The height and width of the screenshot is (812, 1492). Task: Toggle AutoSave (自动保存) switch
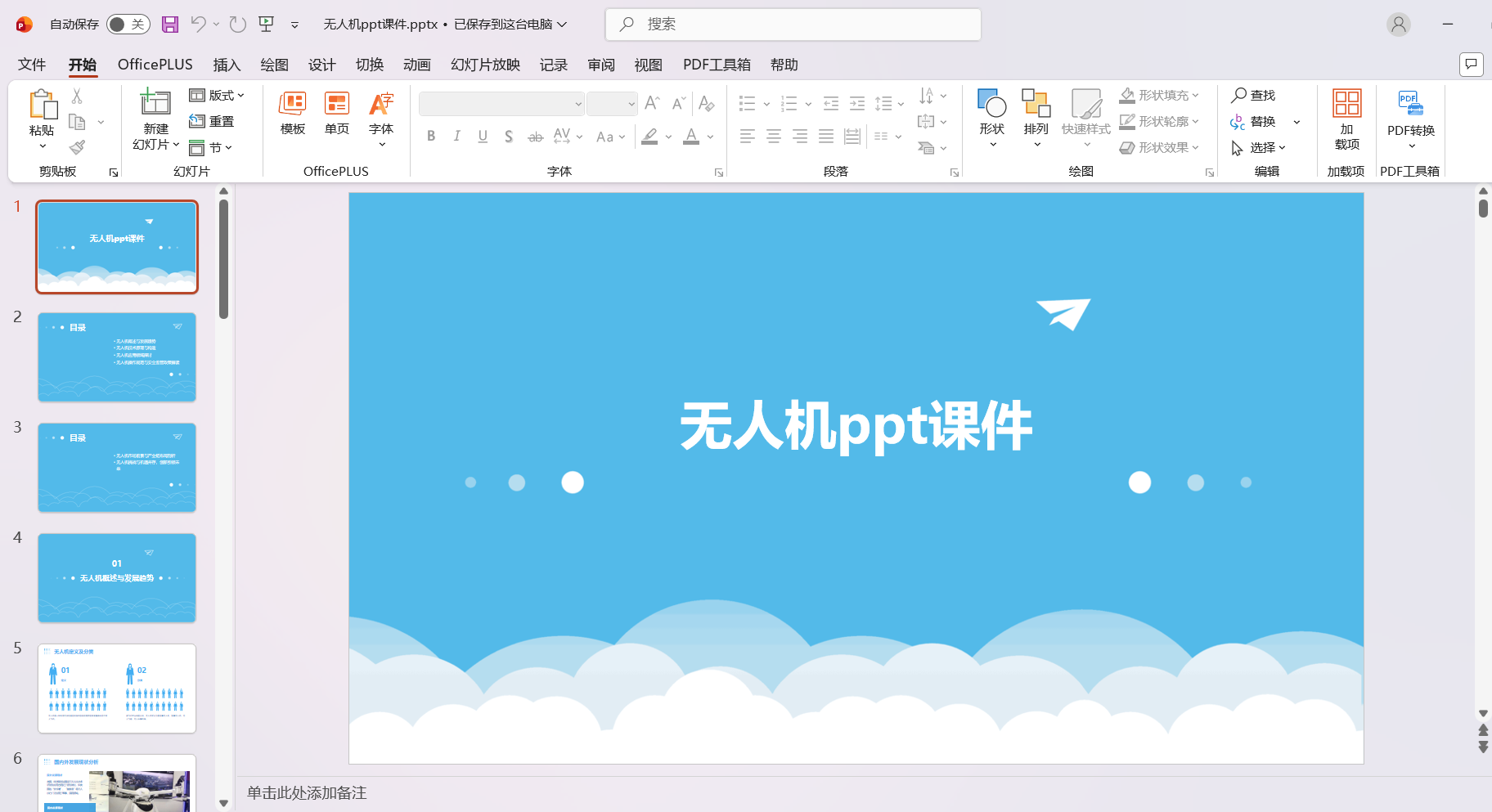click(x=128, y=25)
